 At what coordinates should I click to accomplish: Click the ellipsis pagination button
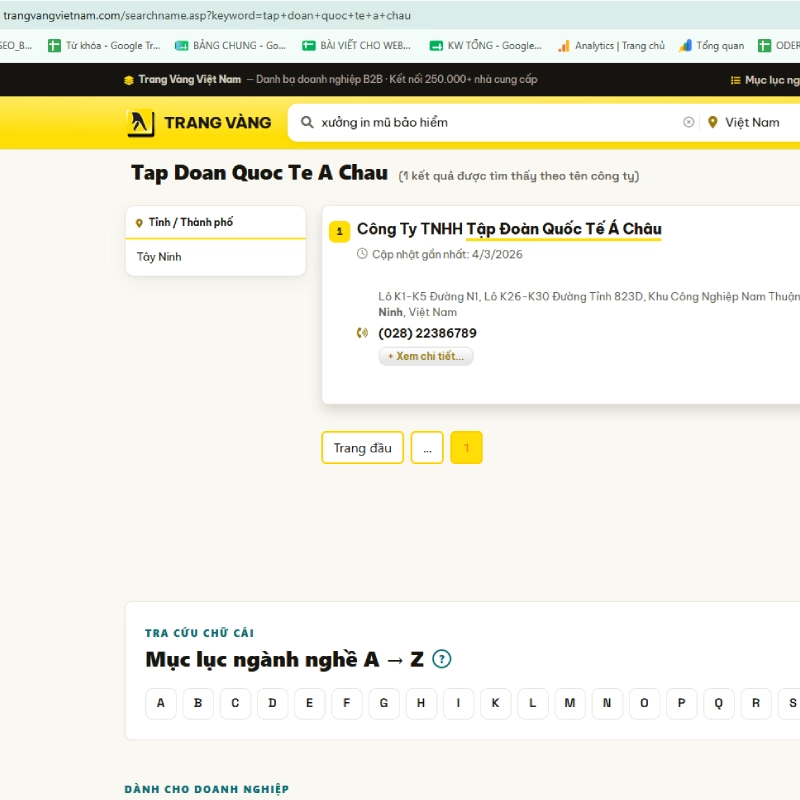427,448
